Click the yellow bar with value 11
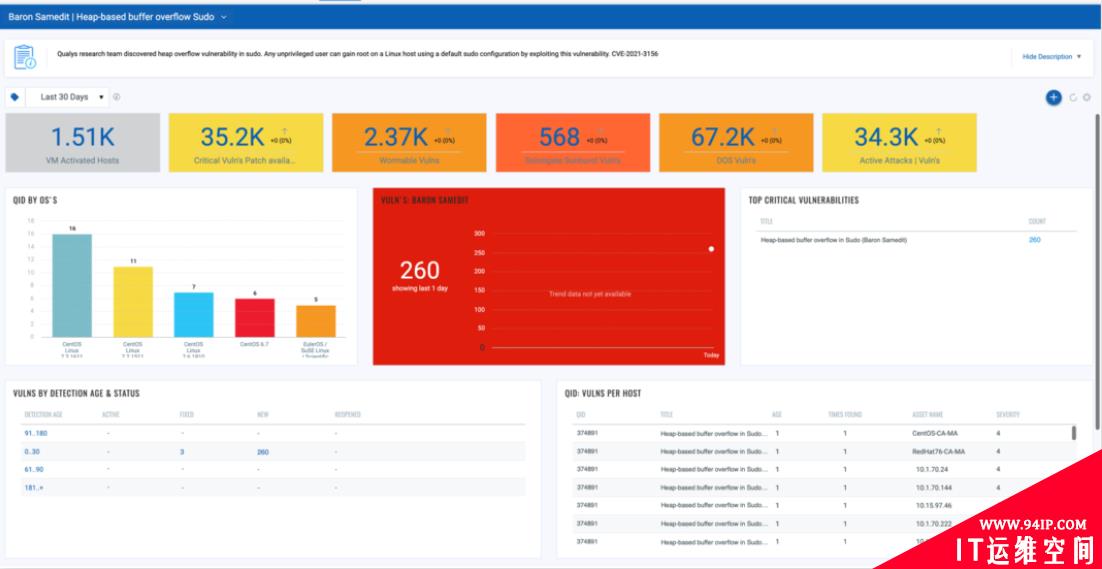 [133, 302]
